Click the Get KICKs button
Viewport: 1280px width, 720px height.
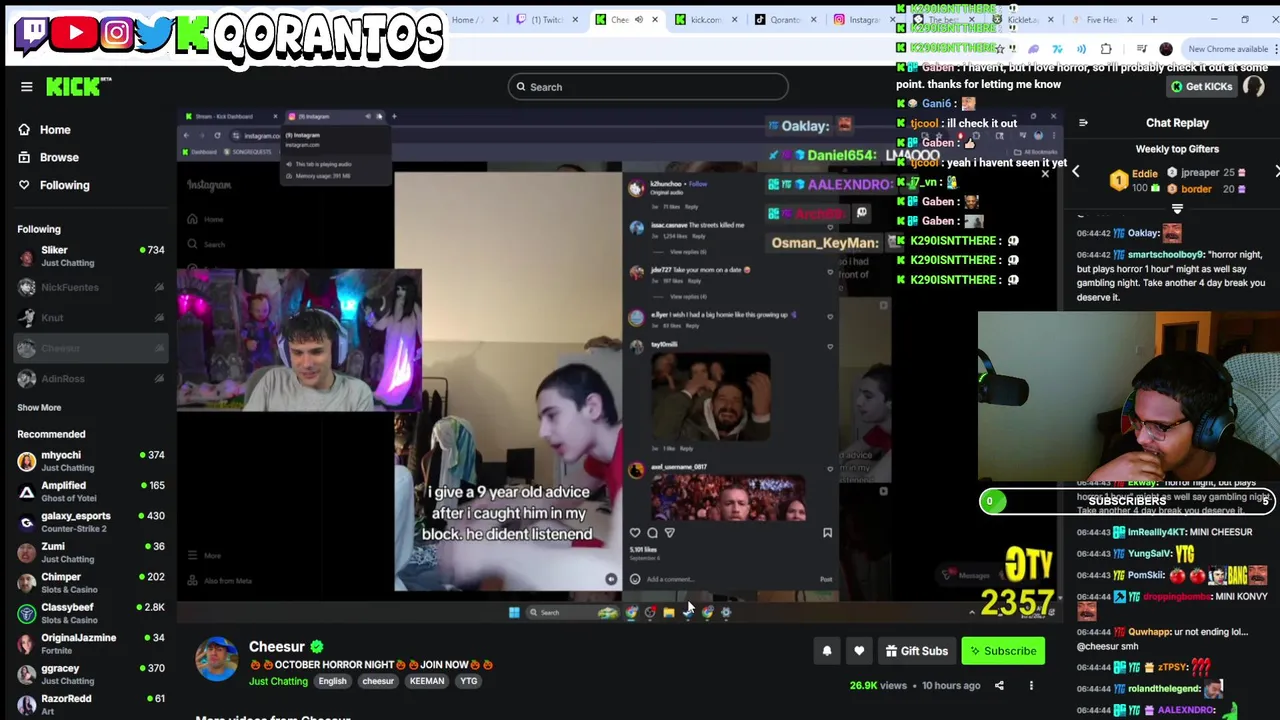(x=1202, y=87)
